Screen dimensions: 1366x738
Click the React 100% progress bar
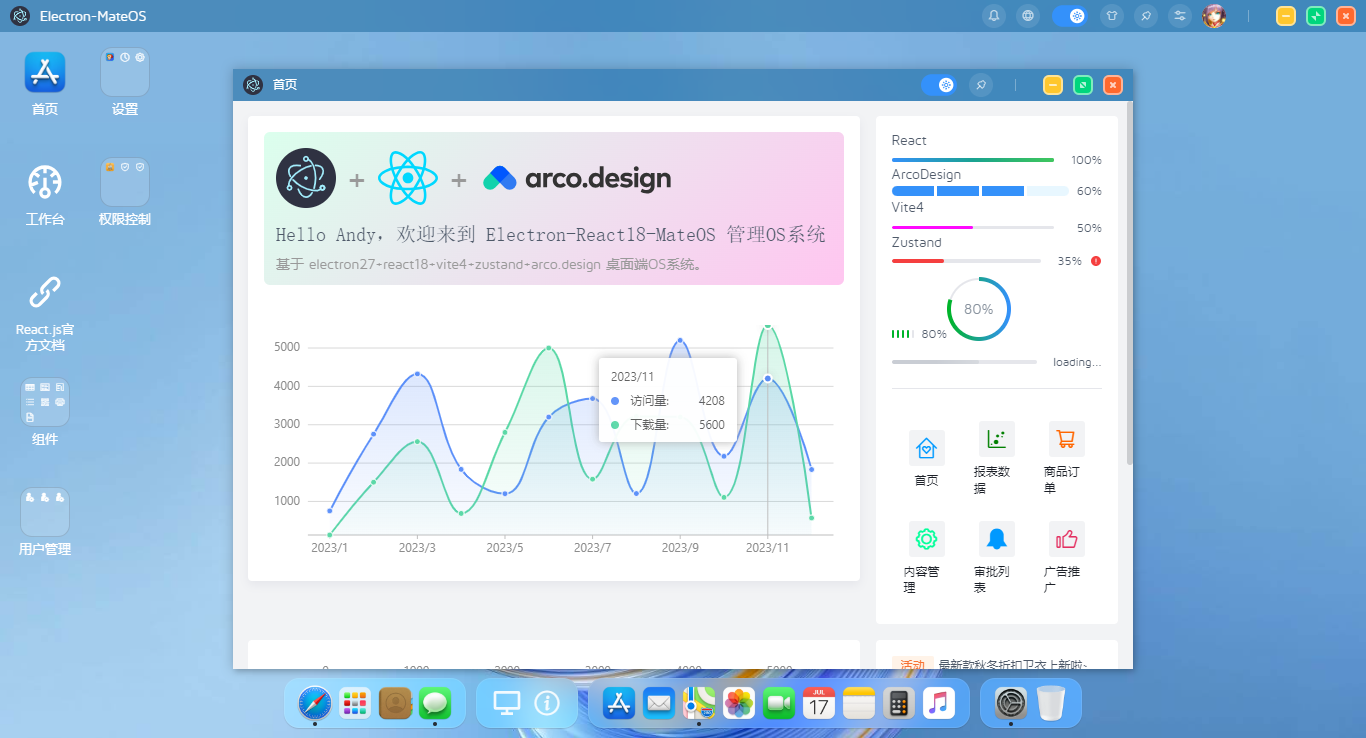(973, 160)
